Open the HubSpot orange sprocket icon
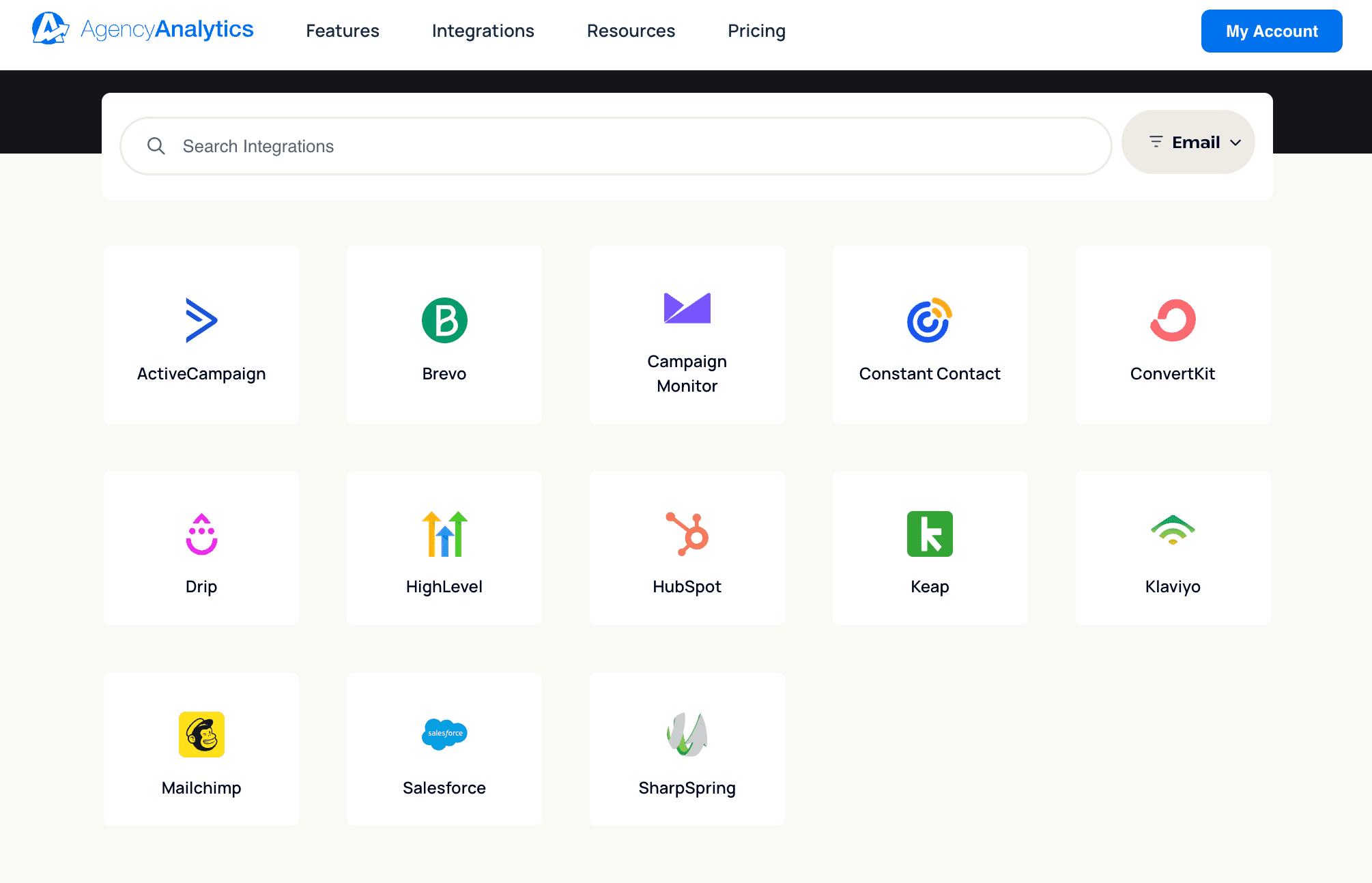This screenshot has width=1372, height=883. point(687,534)
